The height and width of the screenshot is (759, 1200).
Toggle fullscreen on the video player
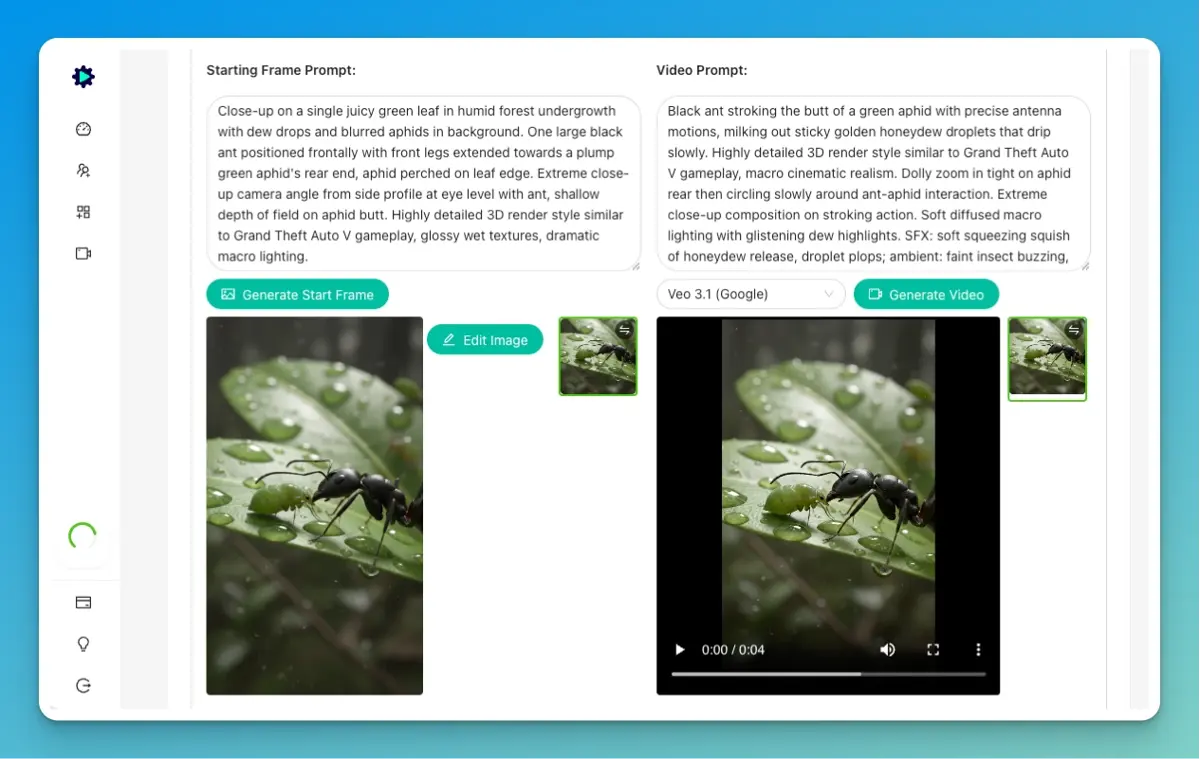pos(933,650)
